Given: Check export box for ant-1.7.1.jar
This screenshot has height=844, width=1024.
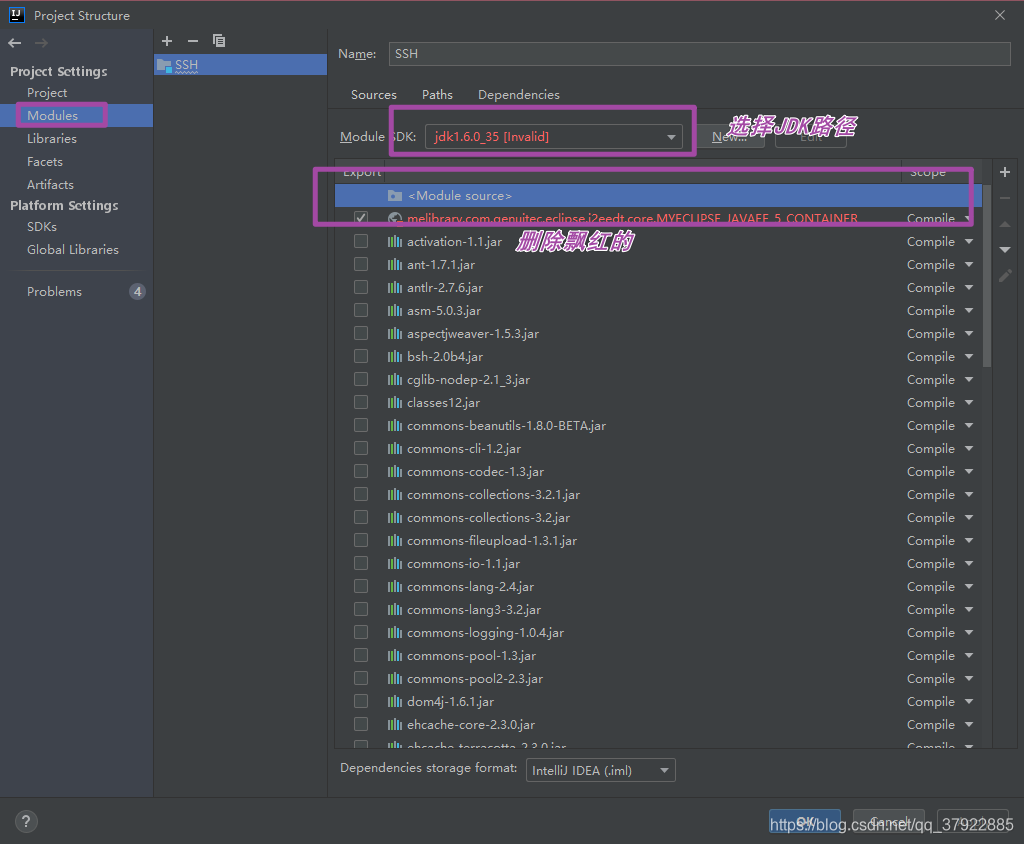Looking at the screenshot, I should [x=360, y=264].
